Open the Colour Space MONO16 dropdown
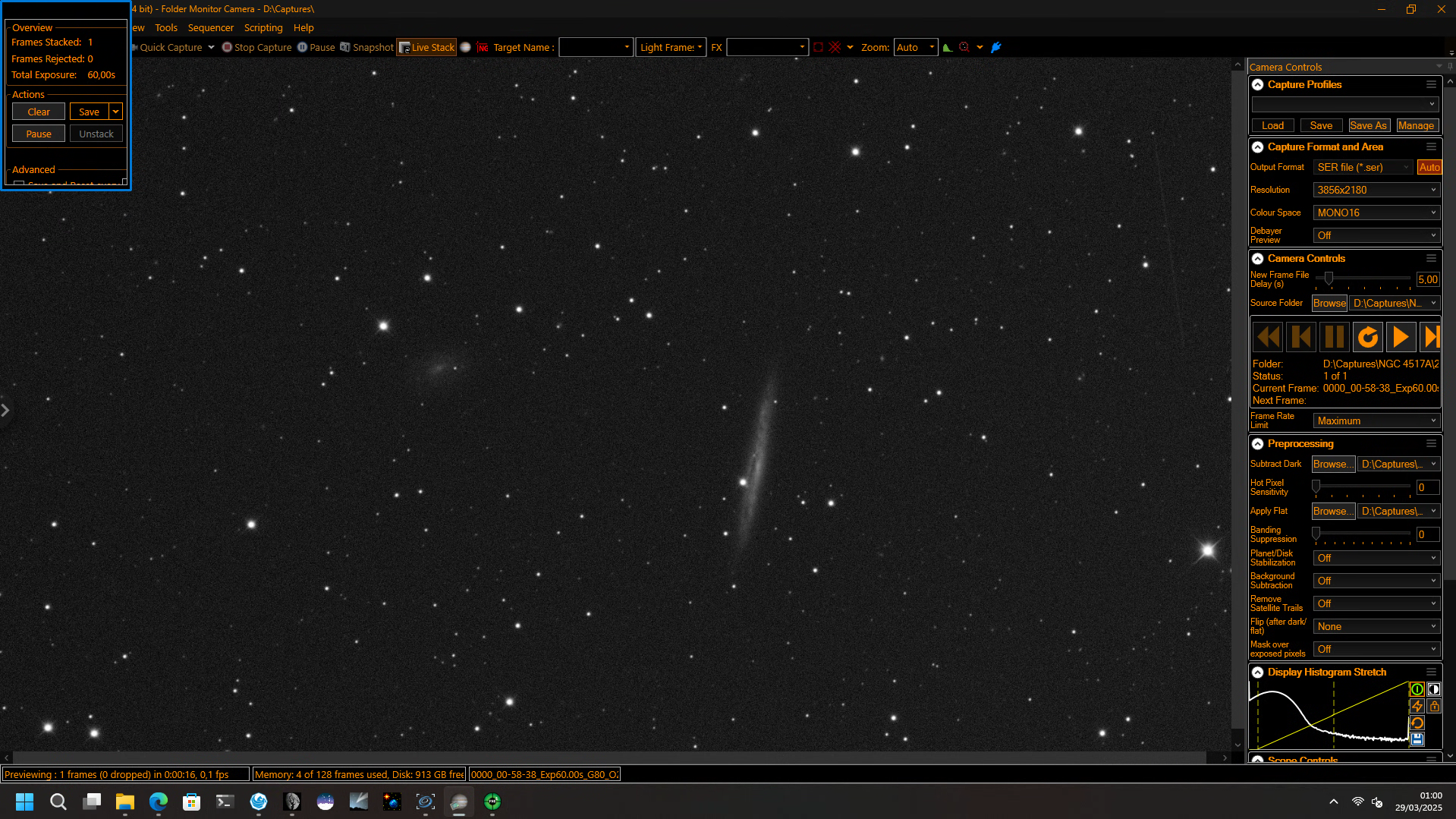This screenshot has width=1456, height=819. pos(1376,213)
